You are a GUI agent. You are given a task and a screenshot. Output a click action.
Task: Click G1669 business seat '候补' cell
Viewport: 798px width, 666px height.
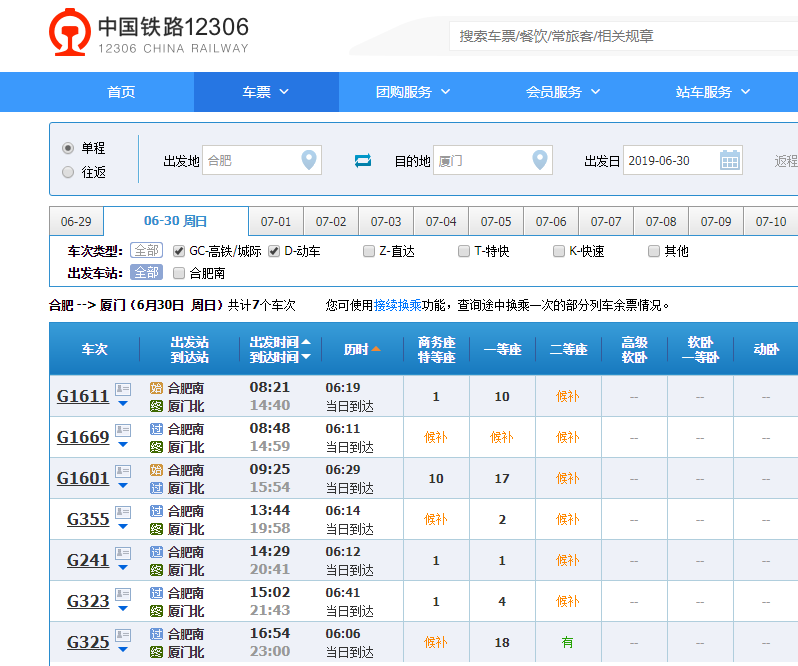point(436,437)
